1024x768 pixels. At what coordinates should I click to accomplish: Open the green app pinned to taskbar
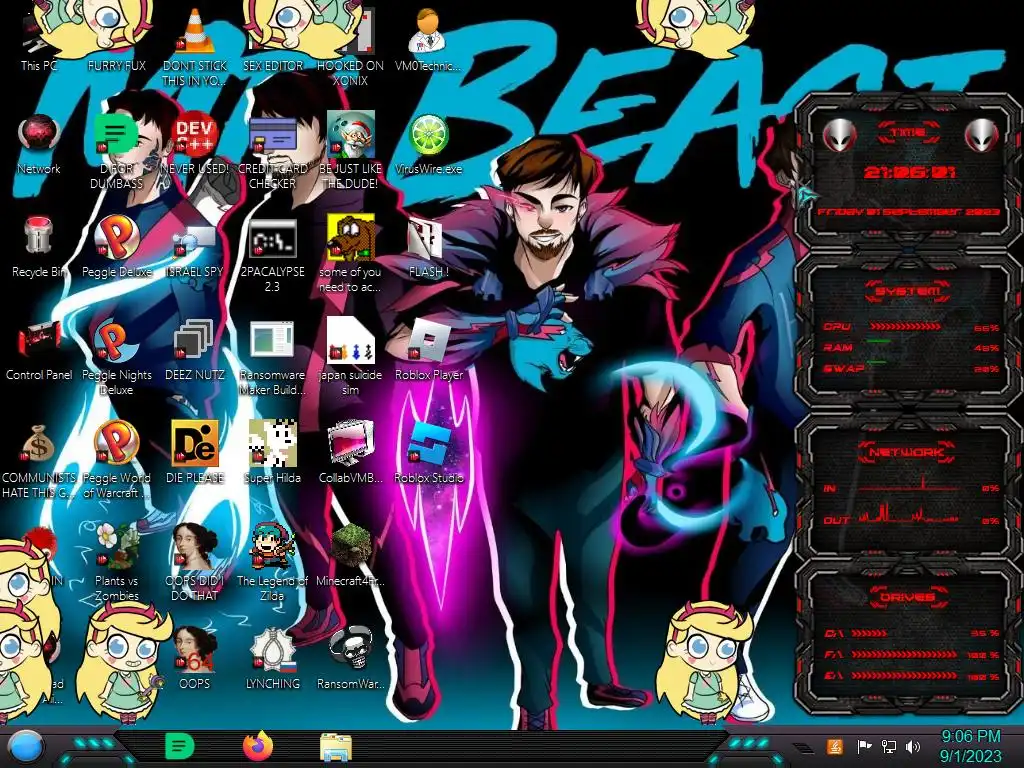[x=179, y=746]
